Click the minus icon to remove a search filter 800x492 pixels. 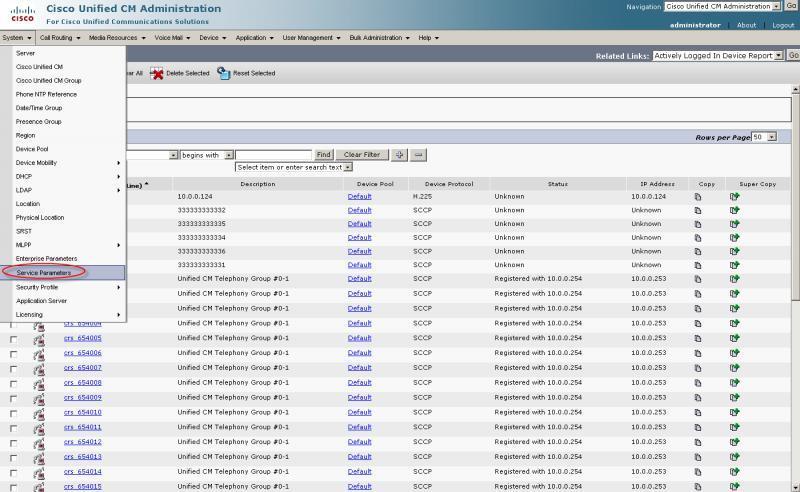(x=418, y=155)
